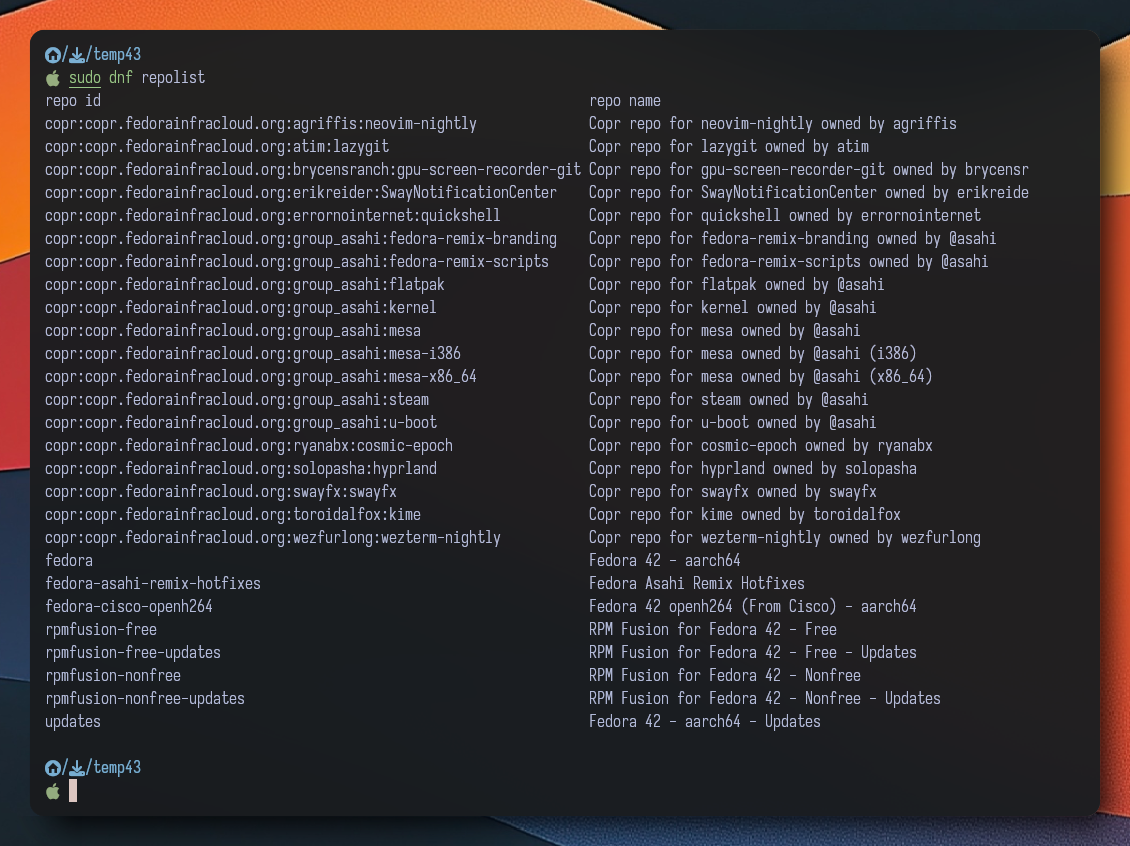The height and width of the screenshot is (846, 1130).
Task: Click 'Copr repo for mesa owned by @asahi (i386)'
Action: 752,355
